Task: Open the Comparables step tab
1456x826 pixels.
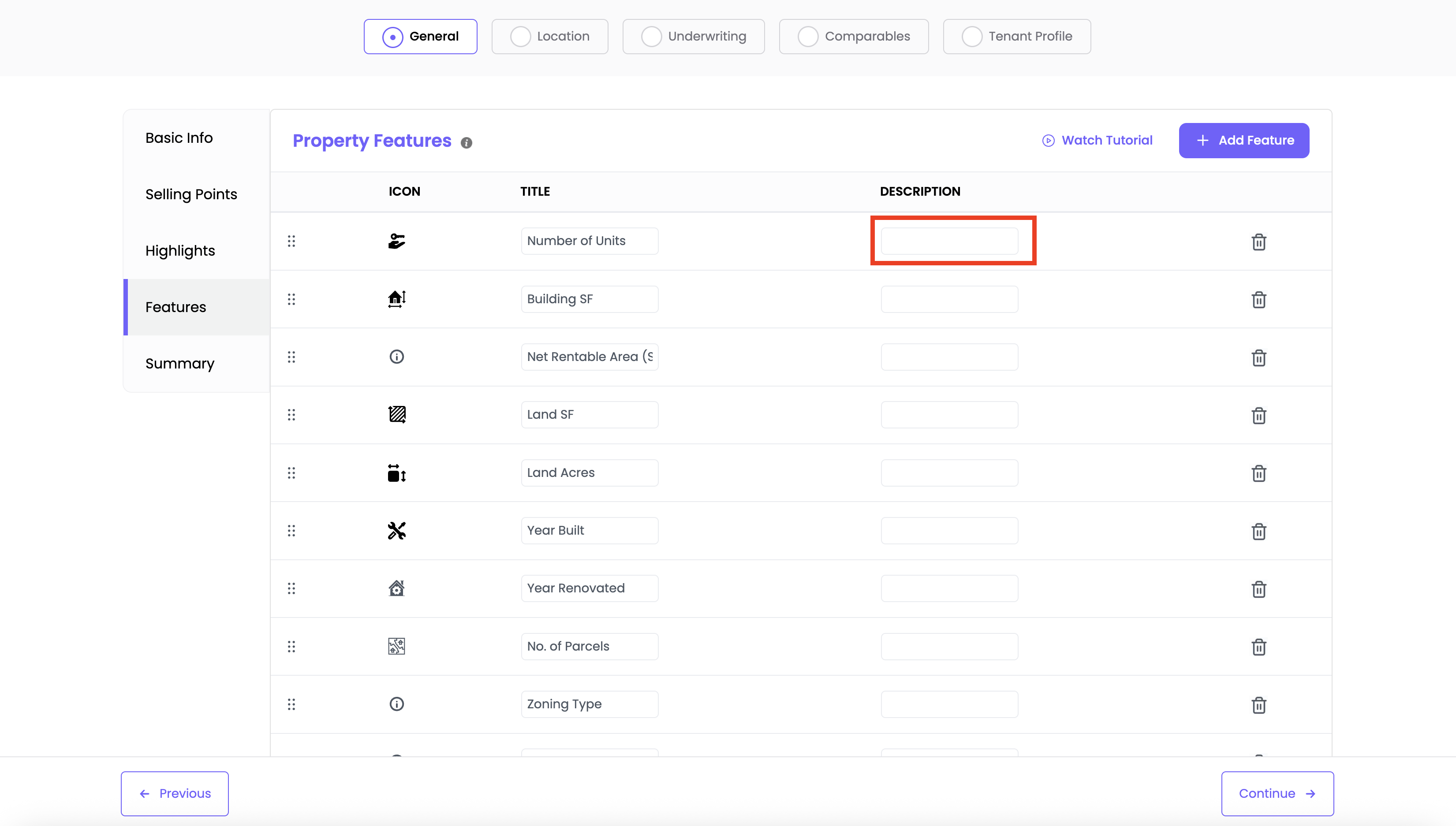Action: click(853, 36)
